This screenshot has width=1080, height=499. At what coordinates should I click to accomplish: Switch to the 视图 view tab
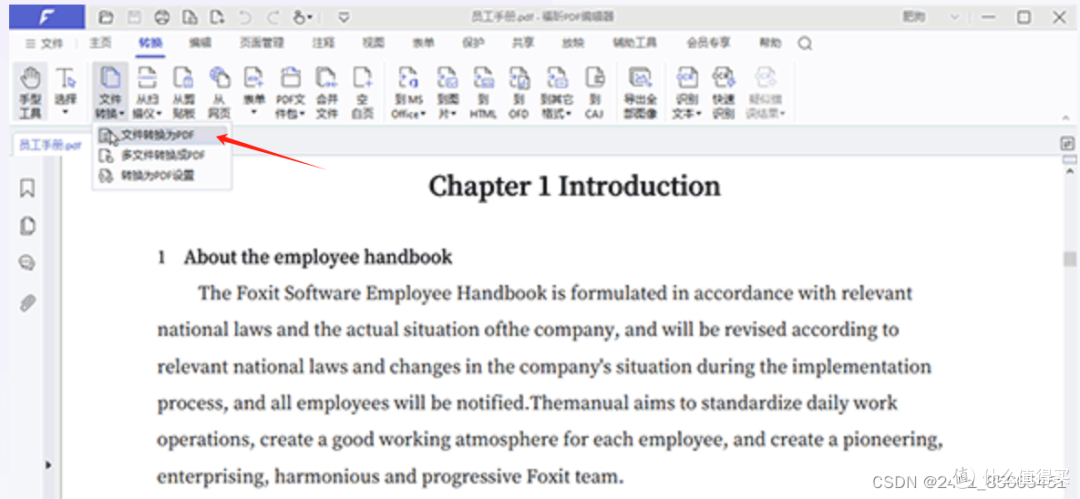373,43
